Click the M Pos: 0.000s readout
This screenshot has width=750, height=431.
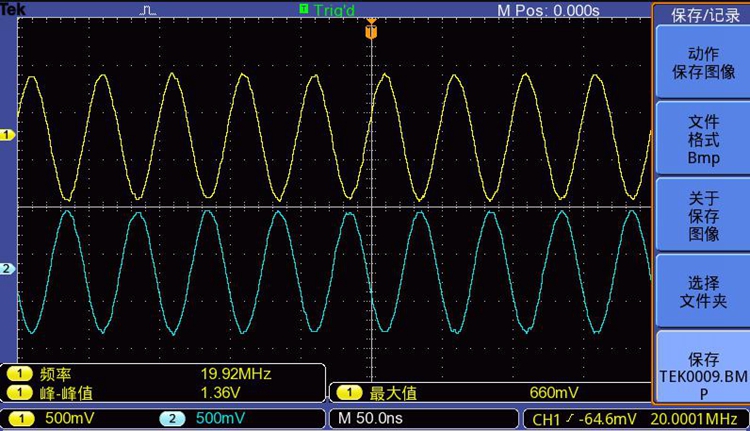(548, 10)
